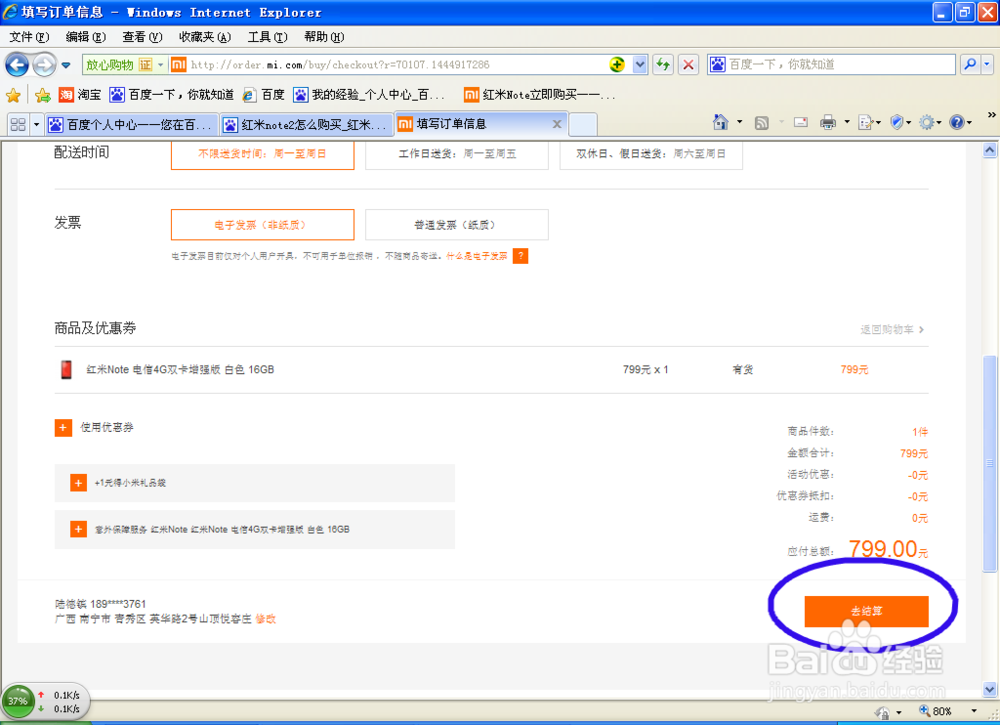
Task: Click the orange 去结算 checkout button
Action: click(x=866, y=611)
